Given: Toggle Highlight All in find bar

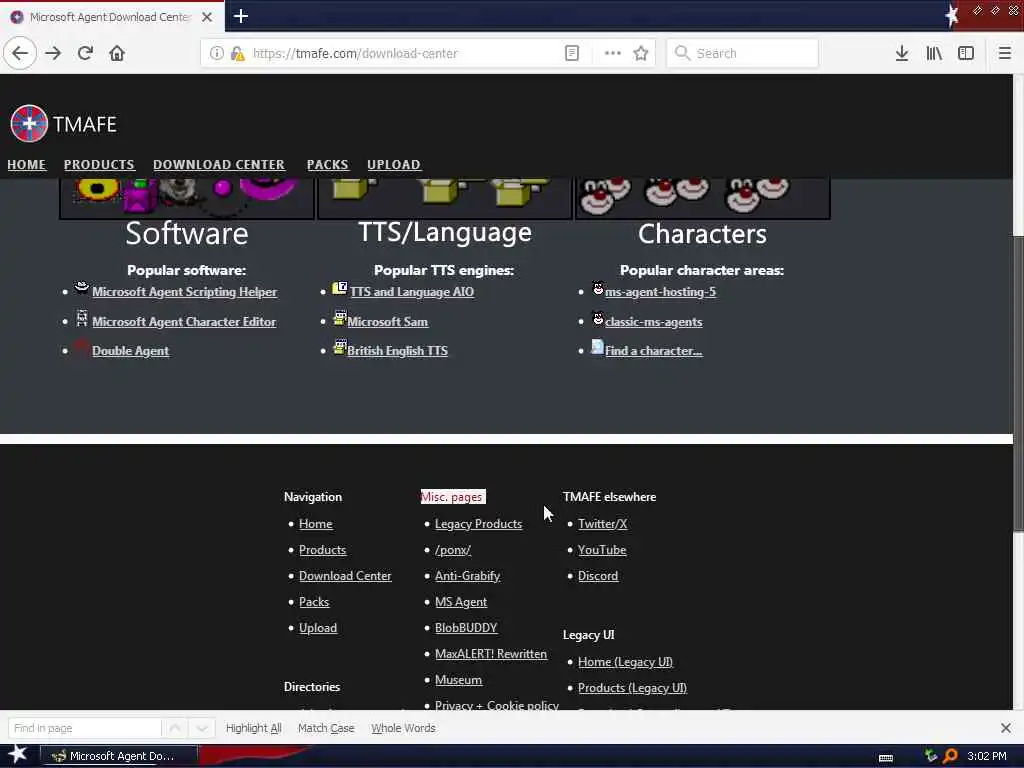Looking at the screenshot, I should pyautogui.click(x=253, y=728).
